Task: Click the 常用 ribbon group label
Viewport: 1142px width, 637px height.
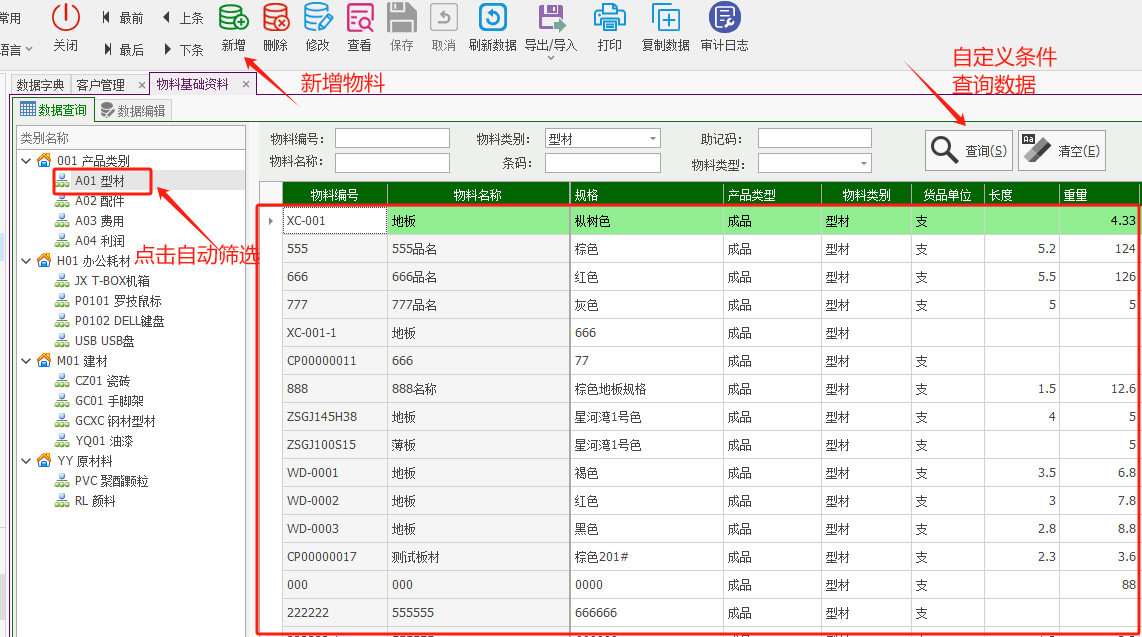Action: (x=10, y=17)
